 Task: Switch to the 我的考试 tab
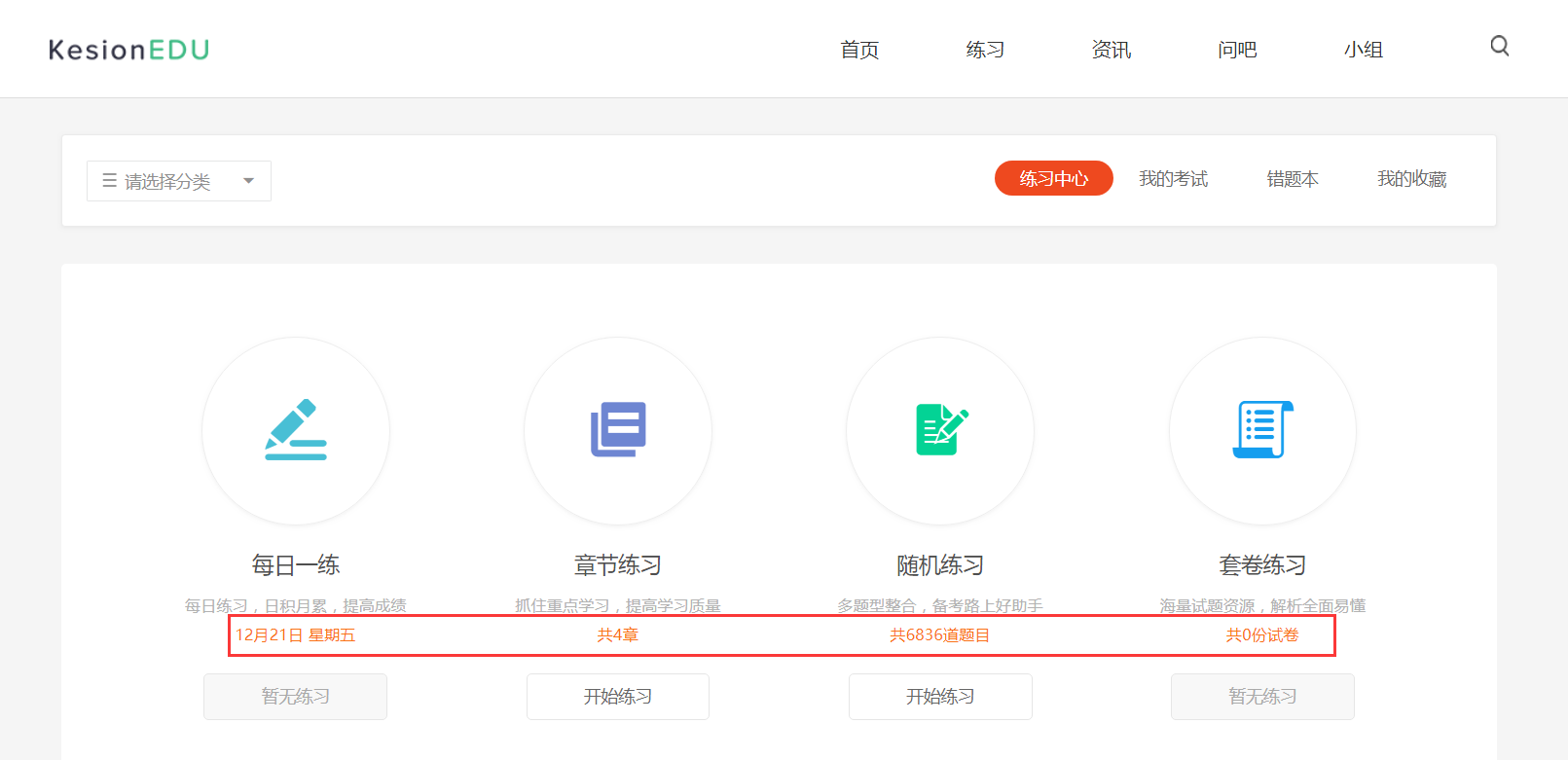(x=1174, y=179)
